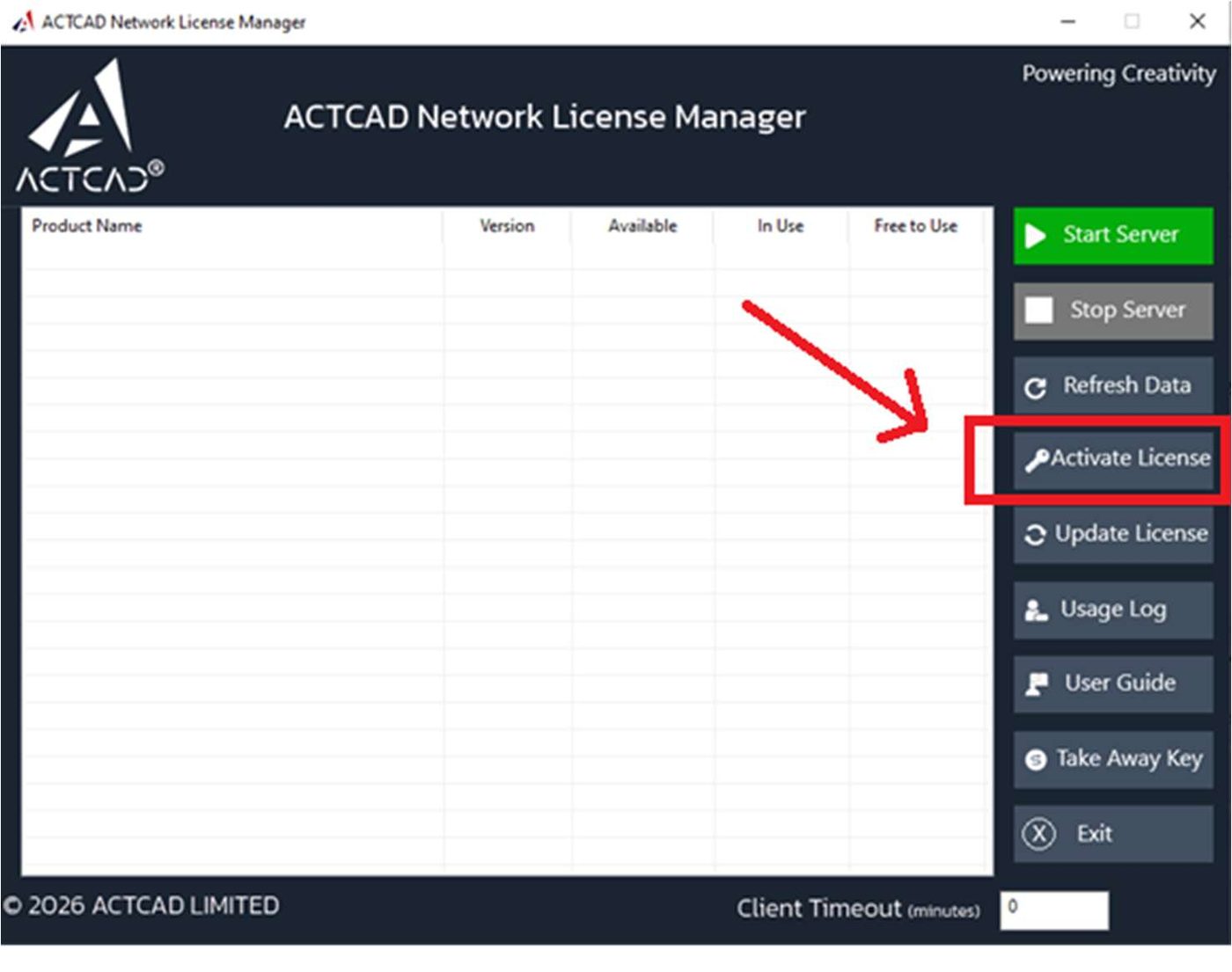Click the Usage Log person icon
Viewport: 1232px width, 972px height.
coord(1036,610)
